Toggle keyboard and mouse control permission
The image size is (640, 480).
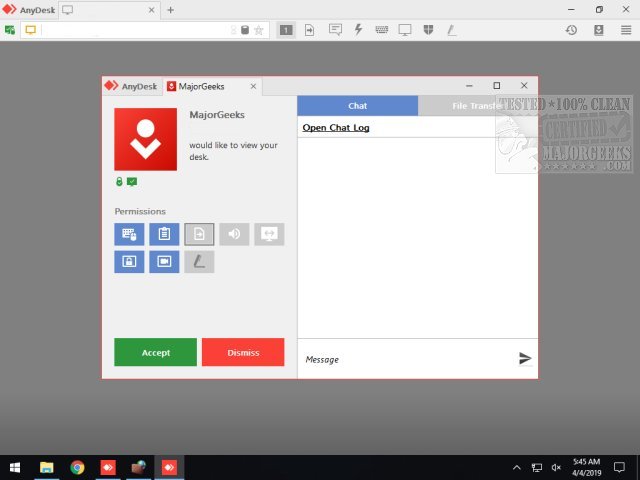tap(129, 234)
